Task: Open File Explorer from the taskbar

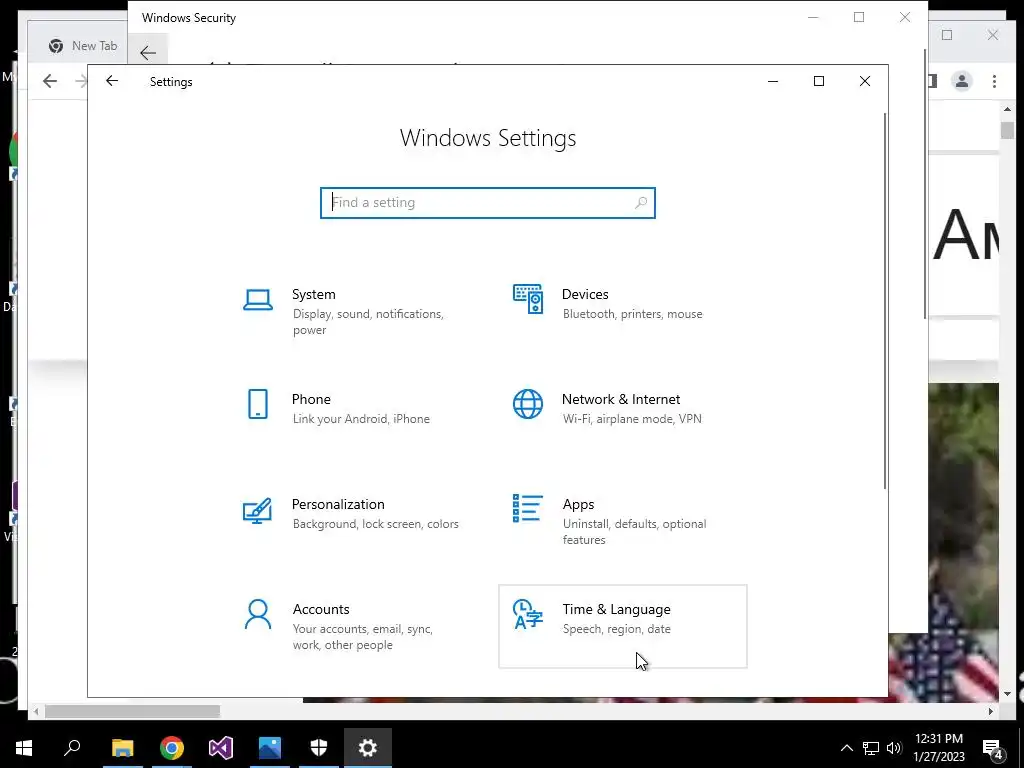Action: [x=122, y=748]
